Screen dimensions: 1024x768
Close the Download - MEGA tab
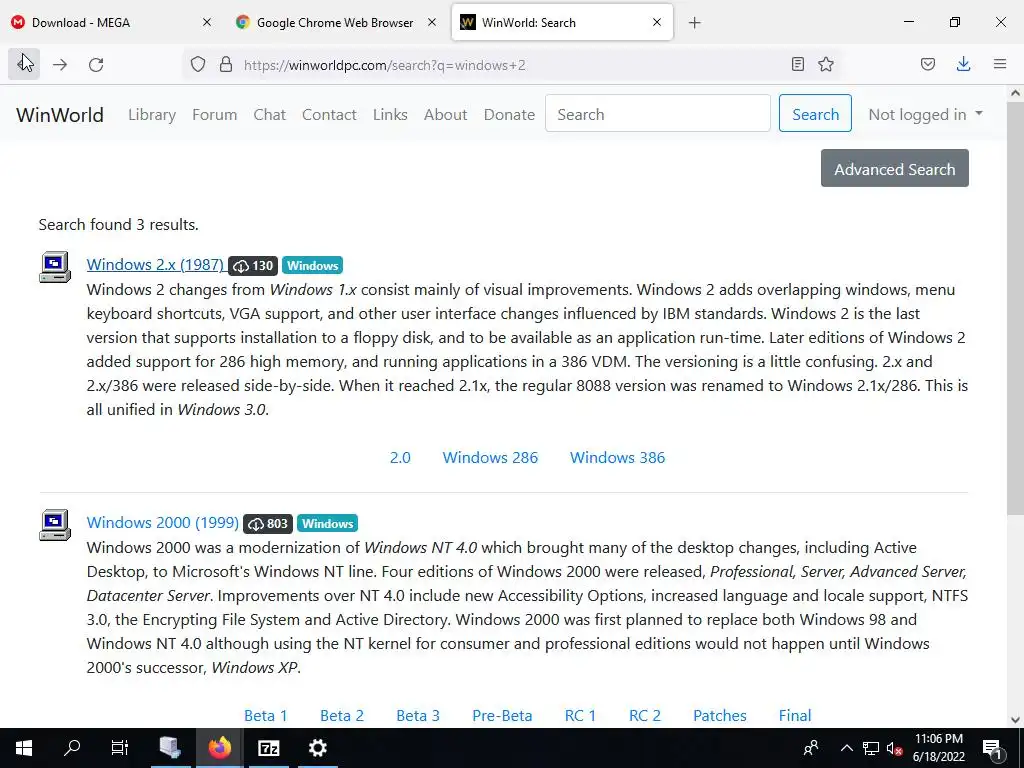(x=207, y=22)
